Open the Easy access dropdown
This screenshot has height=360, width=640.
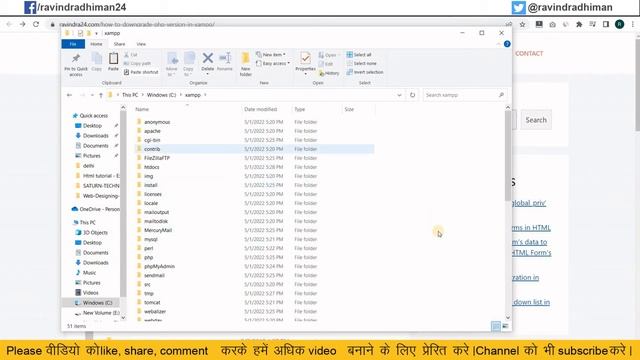pyautogui.click(x=273, y=63)
